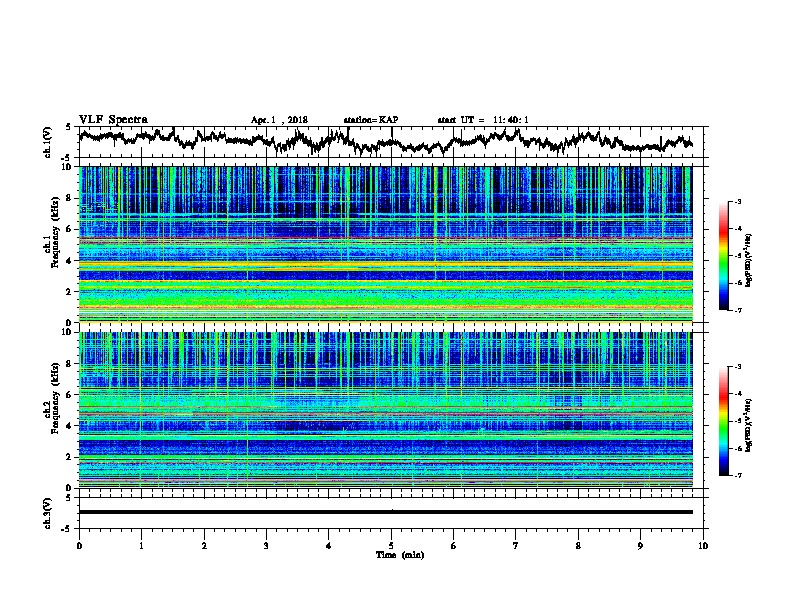792x612 pixels.
Task: Click the date text "Apr. 1 , 2018"
Action: point(279,120)
